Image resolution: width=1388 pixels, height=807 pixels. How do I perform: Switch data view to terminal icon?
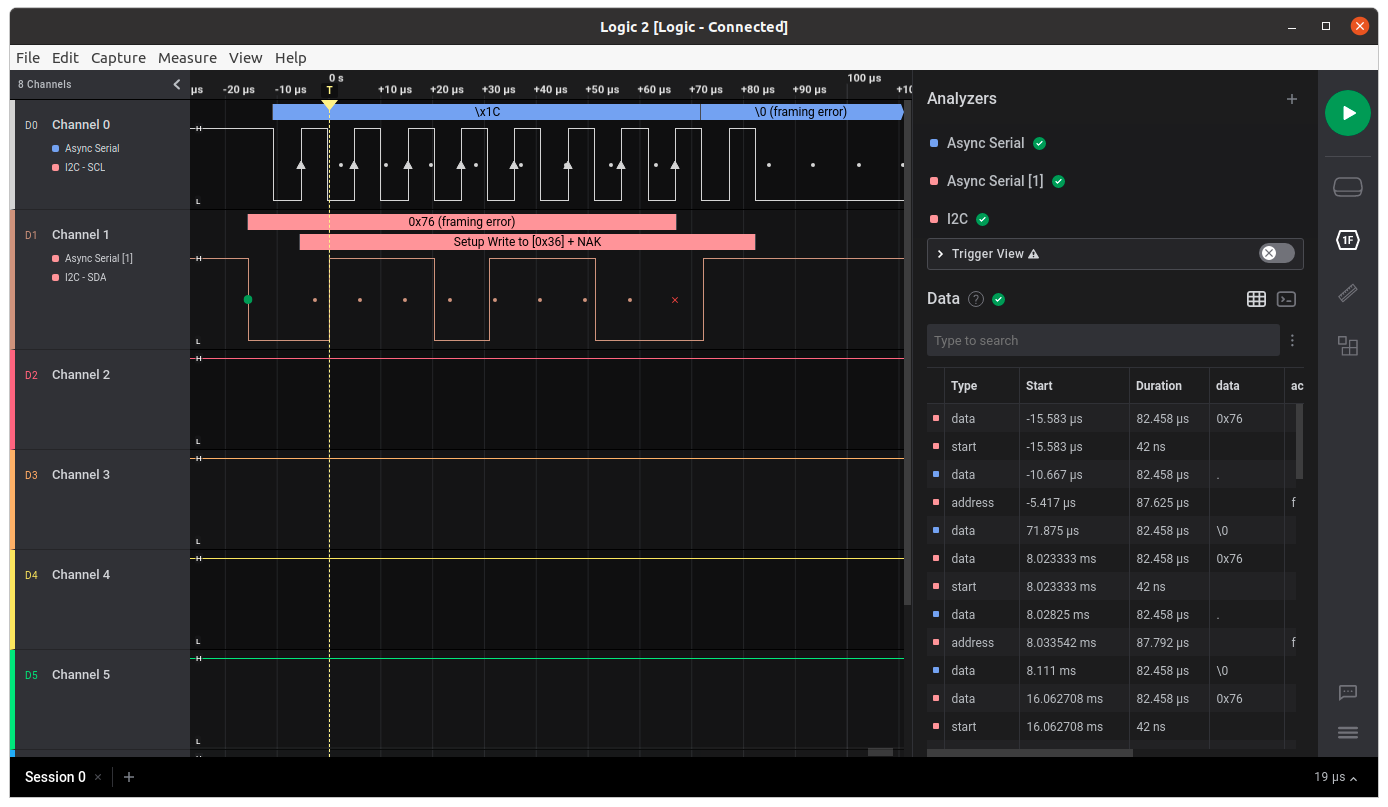click(x=1287, y=299)
